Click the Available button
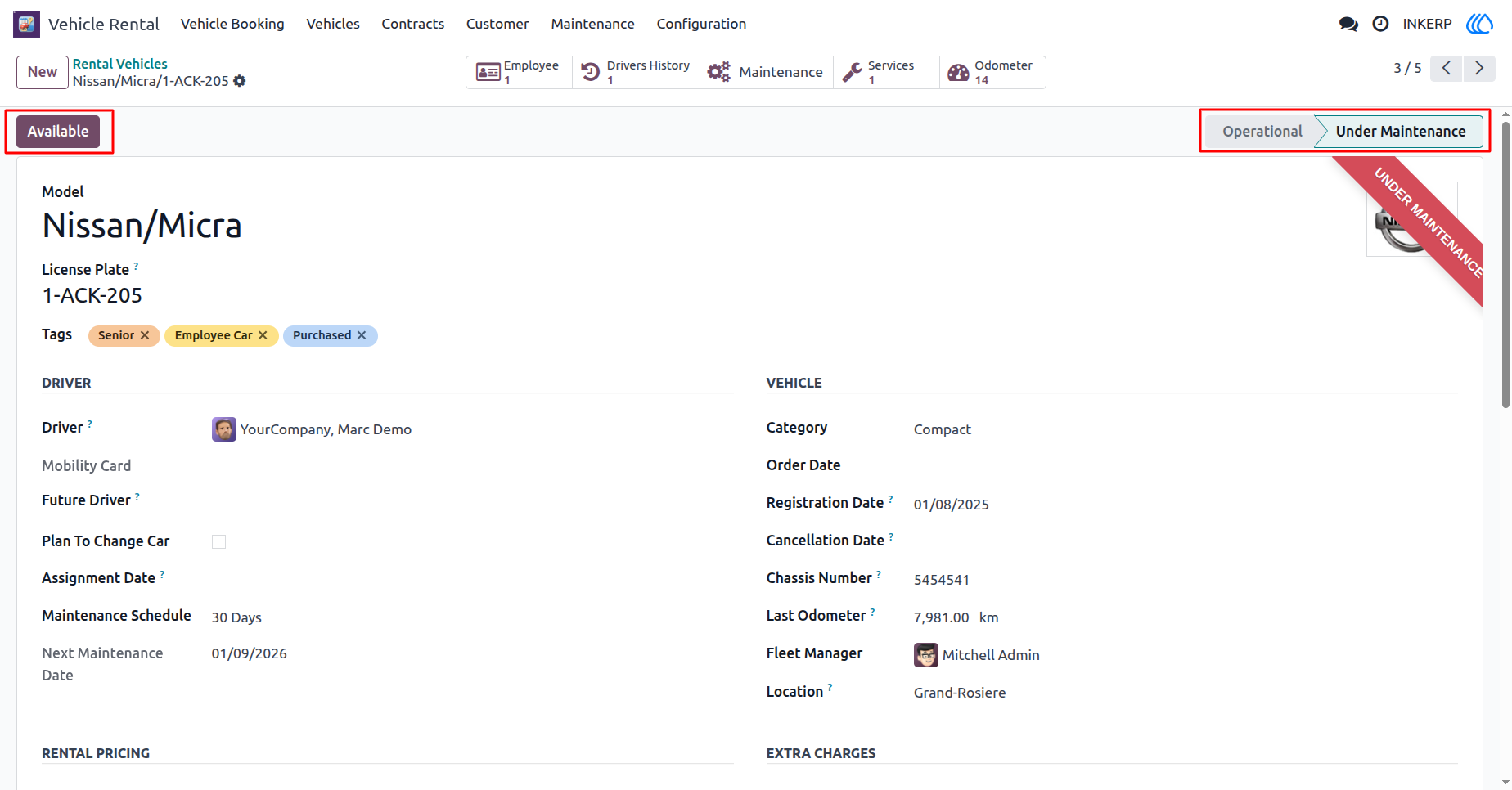This screenshot has width=1512, height=790. coord(58,132)
